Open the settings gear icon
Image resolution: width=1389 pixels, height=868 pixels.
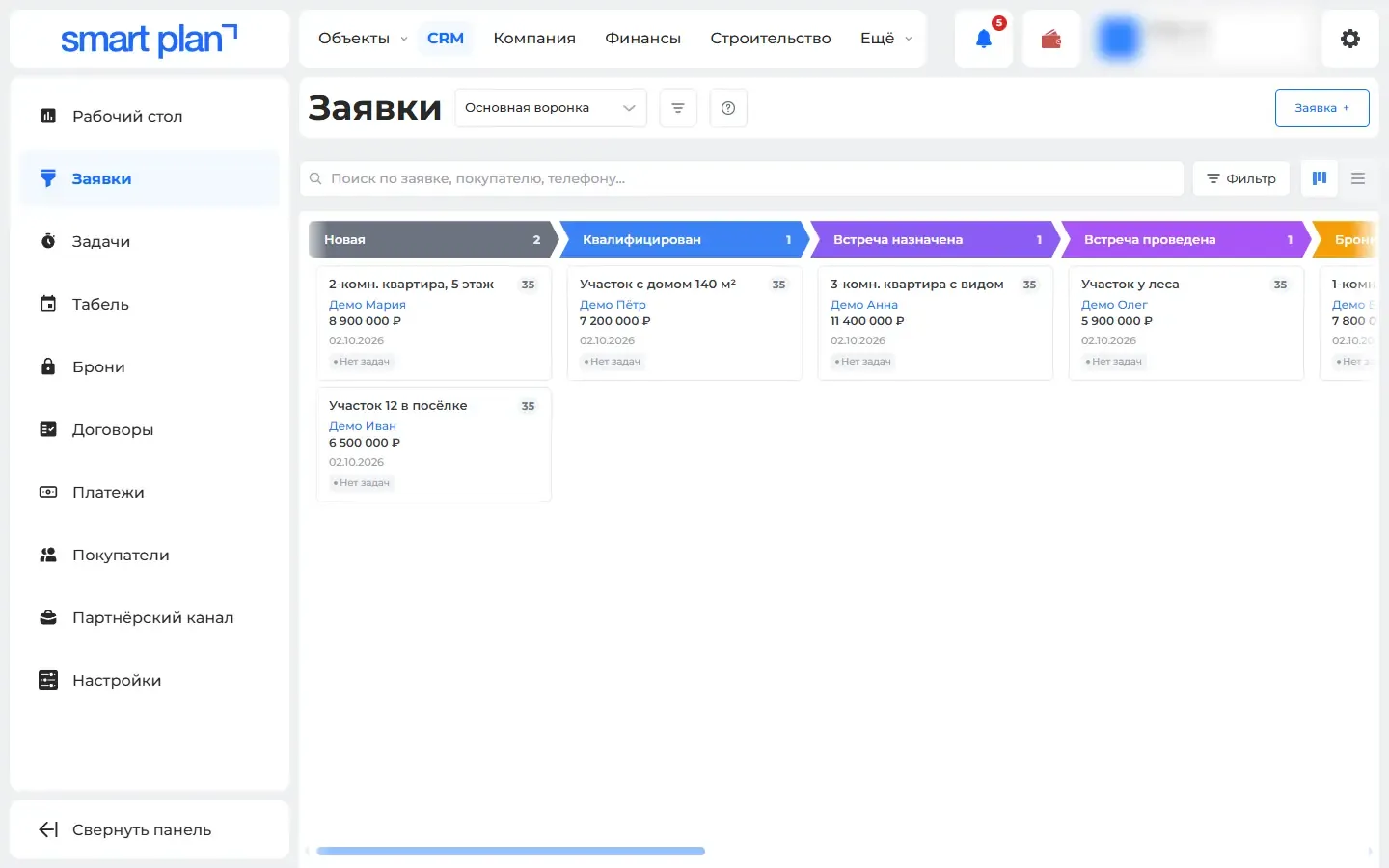(x=1350, y=39)
